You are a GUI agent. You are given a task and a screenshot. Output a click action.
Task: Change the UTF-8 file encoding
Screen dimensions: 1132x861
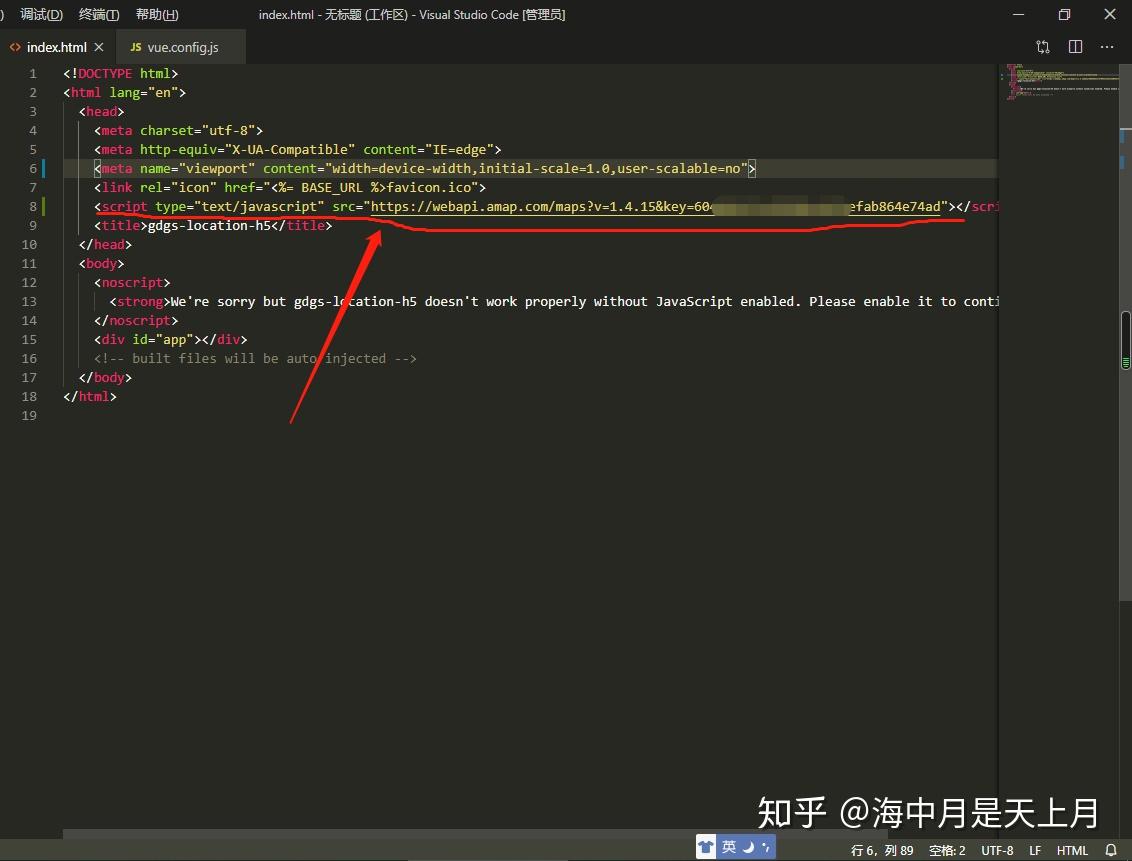[997, 850]
